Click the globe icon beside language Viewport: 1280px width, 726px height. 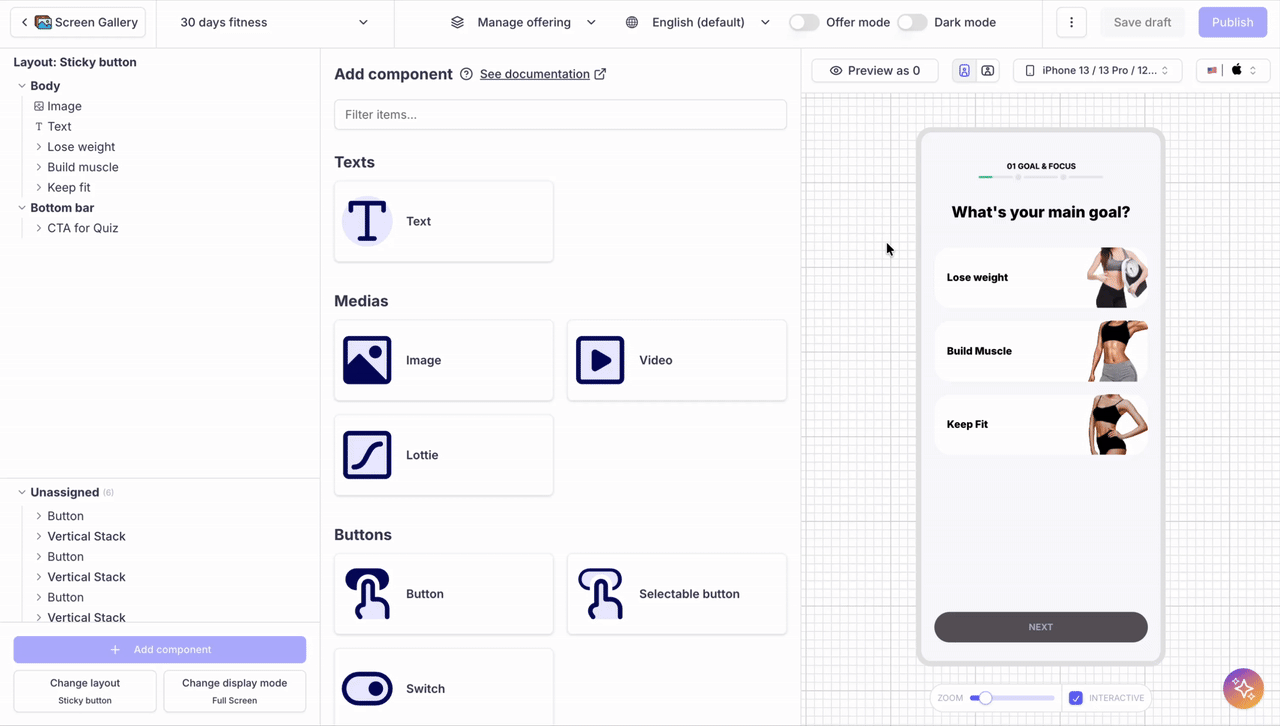pyautogui.click(x=632, y=22)
